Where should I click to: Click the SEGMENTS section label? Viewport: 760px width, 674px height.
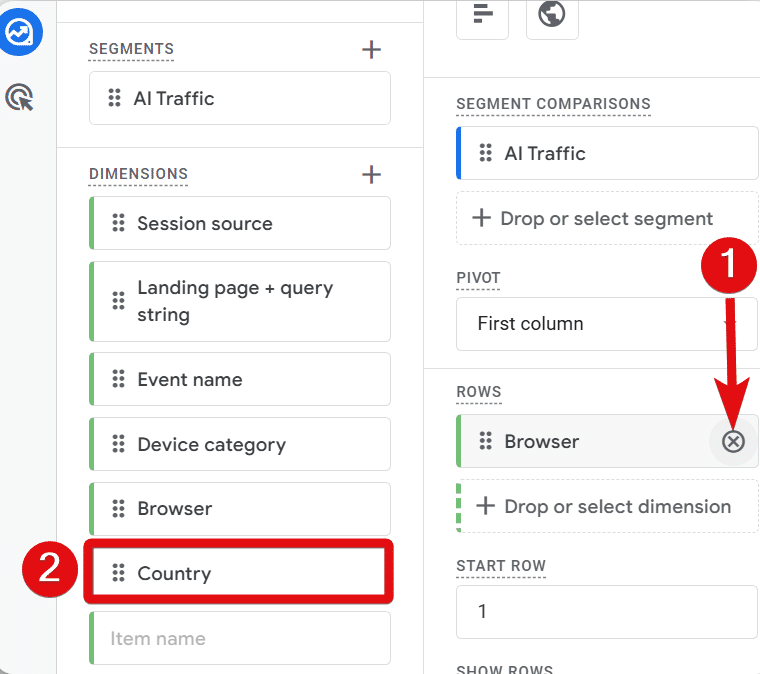coord(131,49)
